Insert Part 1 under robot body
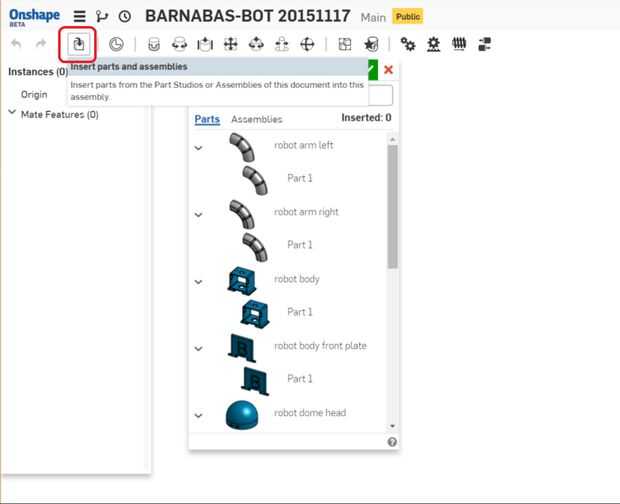Viewport: 620px width, 504px height. pyautogui.click(x=299, y=312)
